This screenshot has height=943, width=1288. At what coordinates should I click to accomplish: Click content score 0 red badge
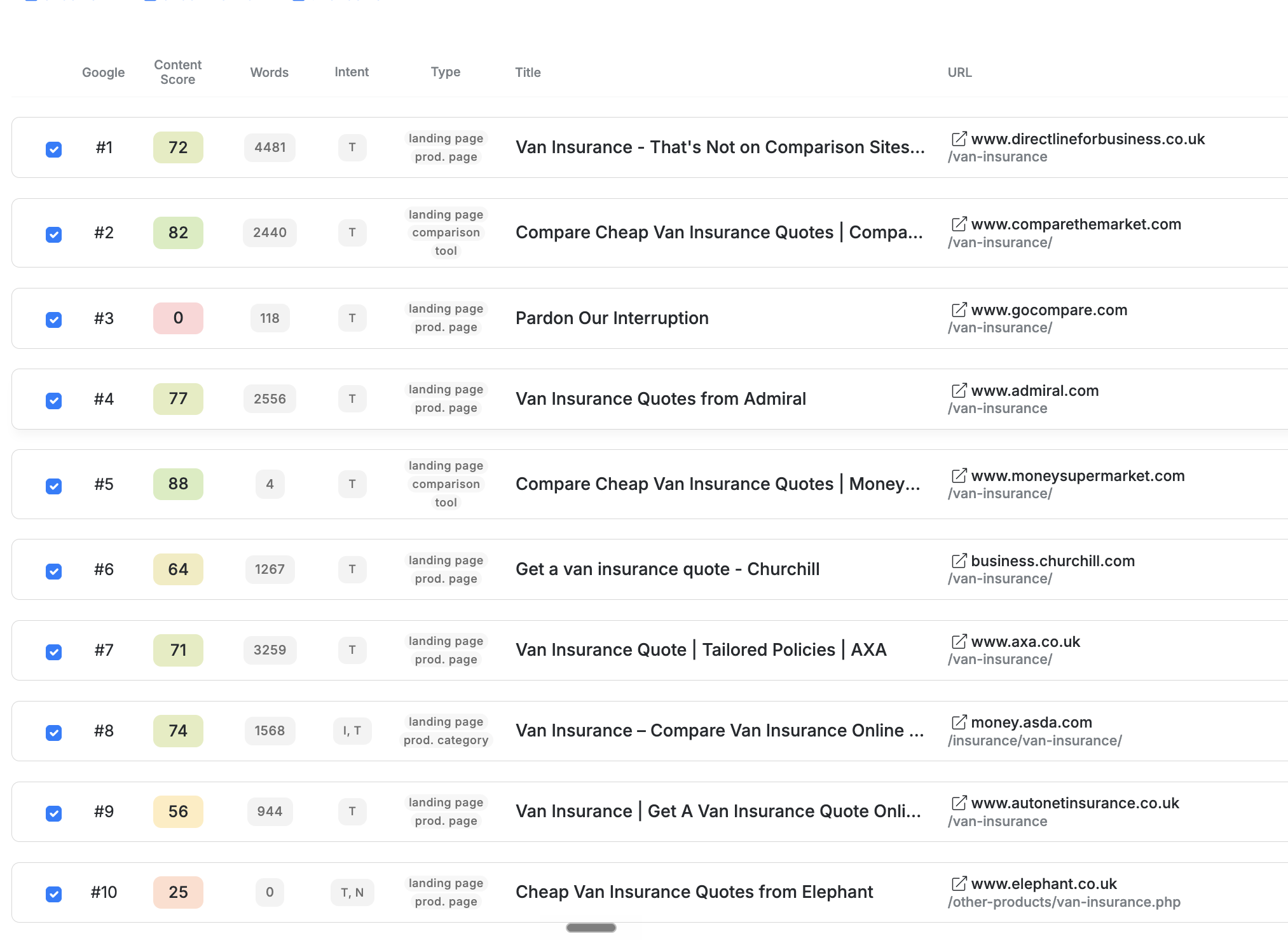(178, 318)
